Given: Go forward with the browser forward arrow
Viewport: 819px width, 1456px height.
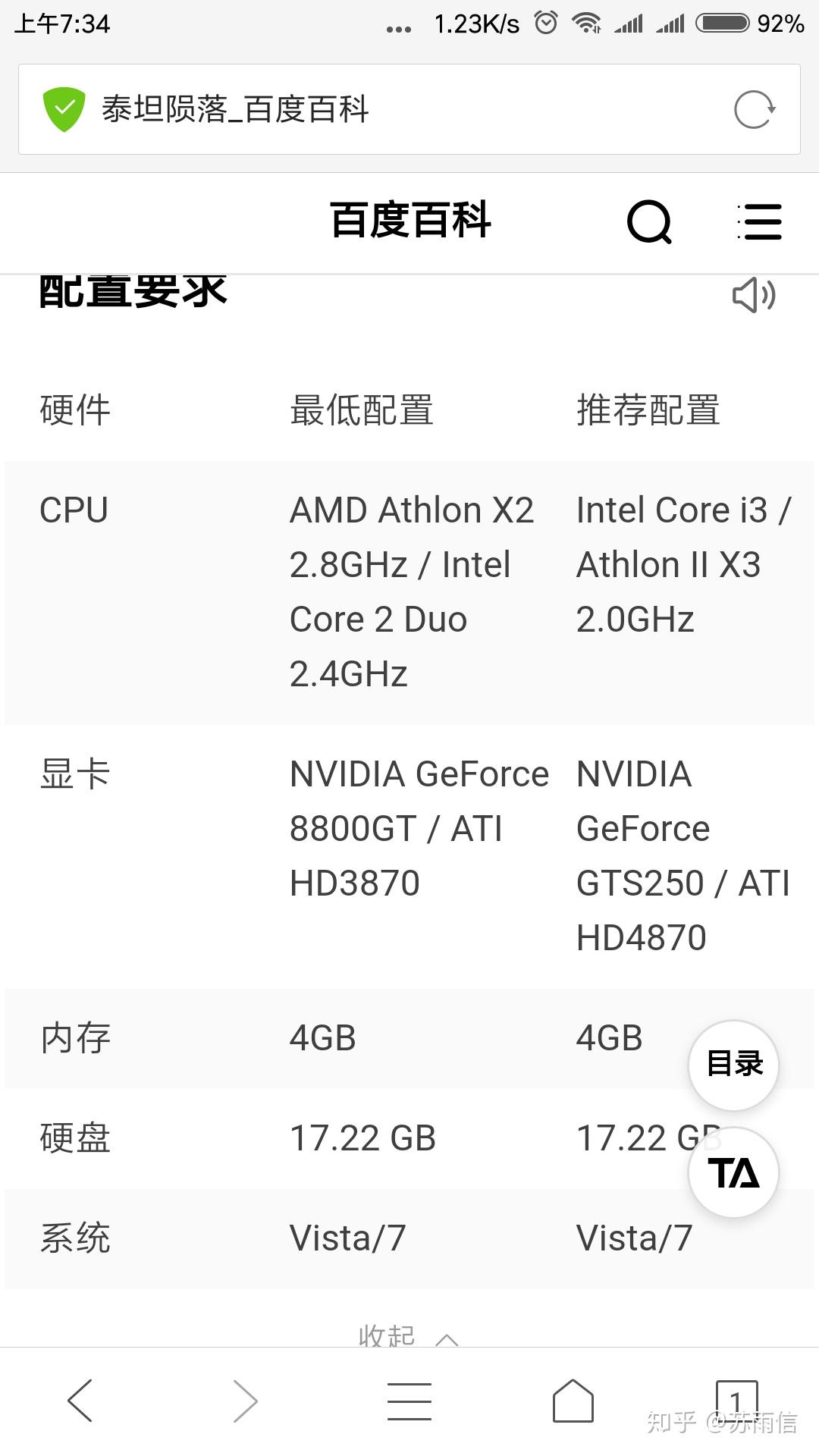Looking at the screenshot, I should pyautogui.click(x=245, y=1400).
